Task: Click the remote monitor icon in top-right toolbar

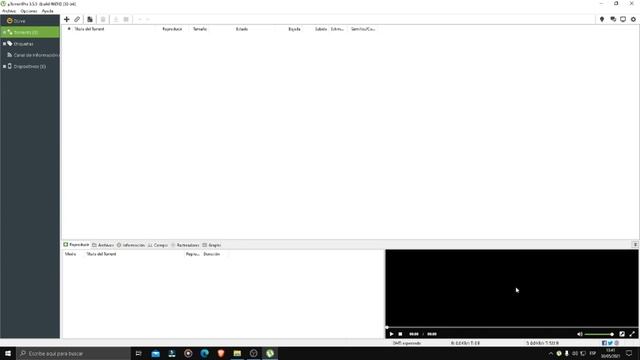Action: click(623, 19)
